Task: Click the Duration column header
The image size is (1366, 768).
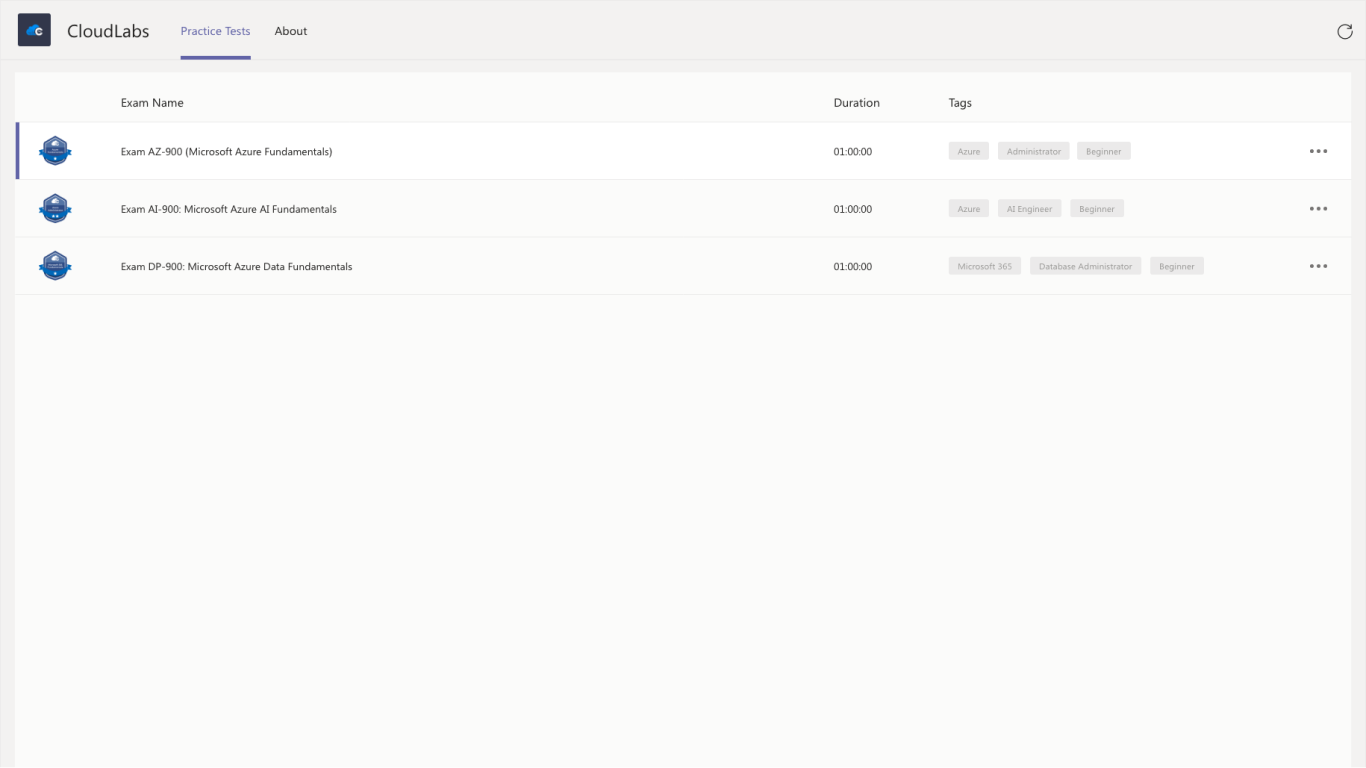Action: 857,103
